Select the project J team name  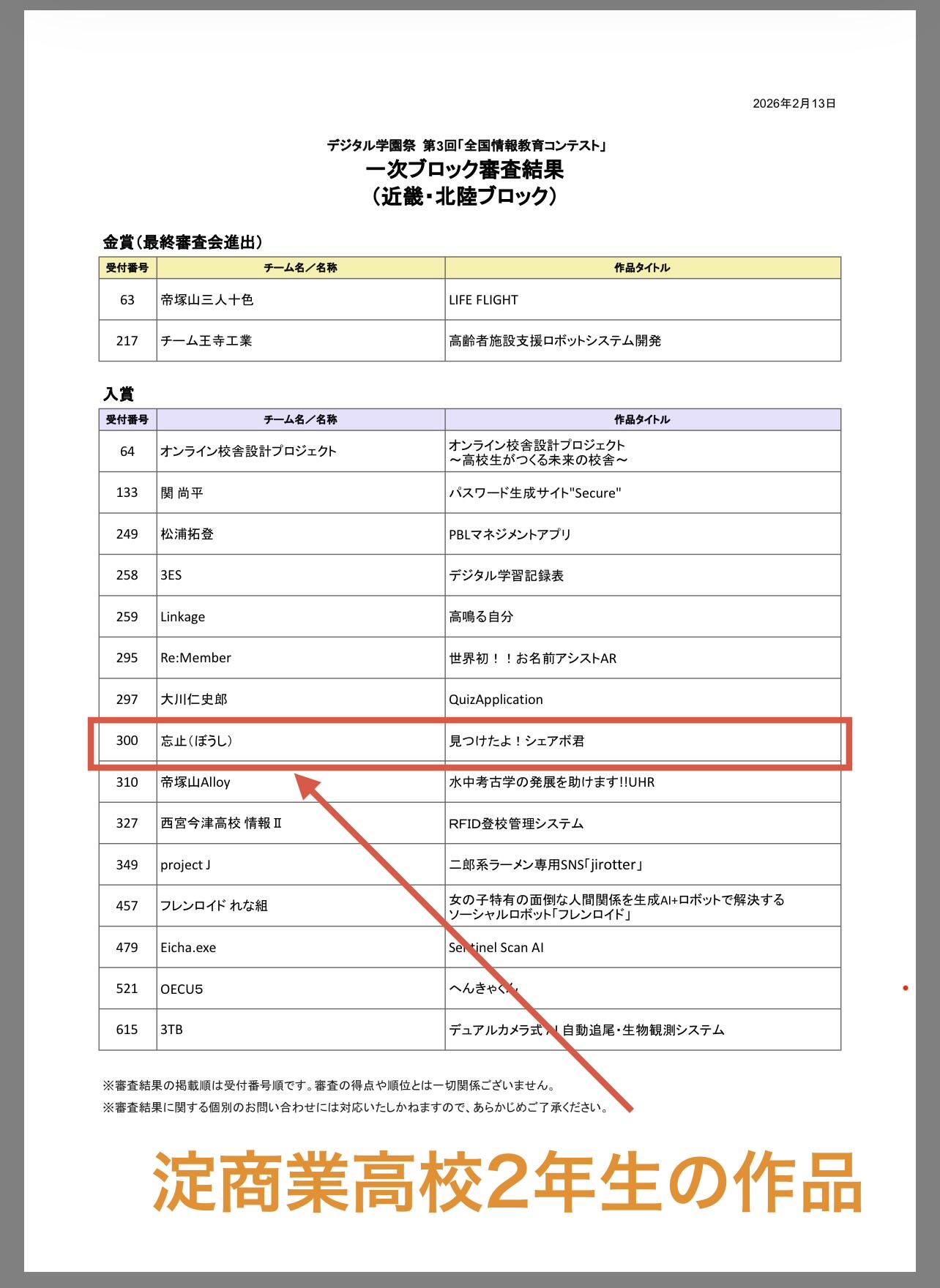(x=185, y=865)
